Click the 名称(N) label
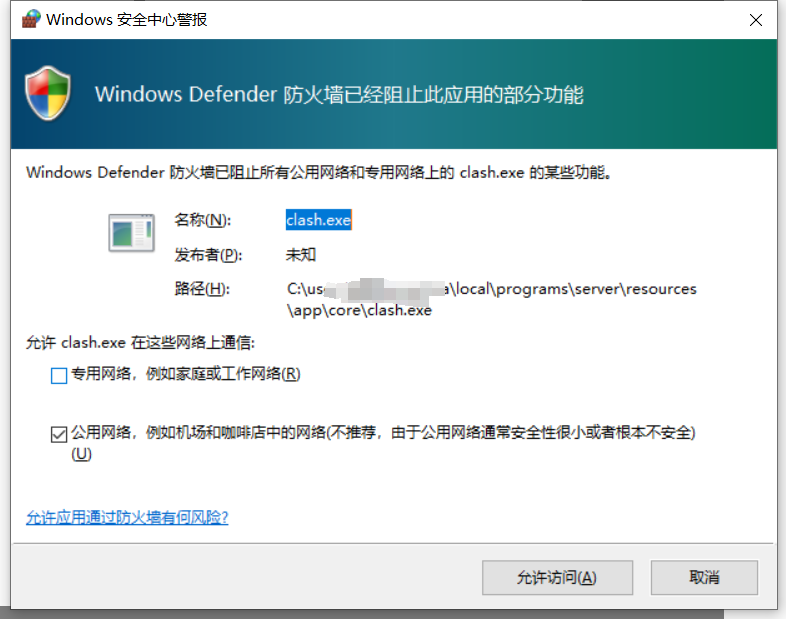This screenshot has height=619, width=786. point(203,220)
